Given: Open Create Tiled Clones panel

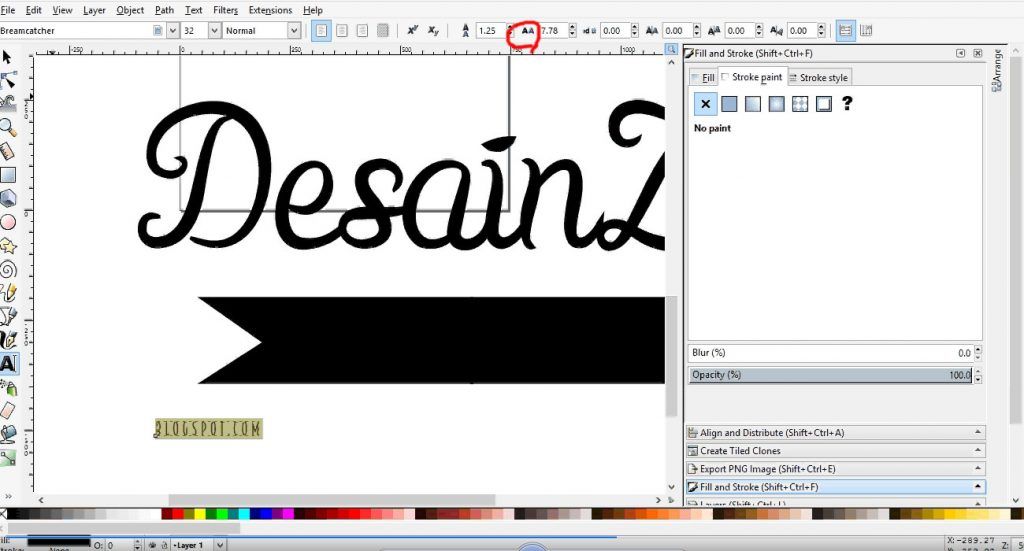Looking at the screenshot, I should 835,450.
